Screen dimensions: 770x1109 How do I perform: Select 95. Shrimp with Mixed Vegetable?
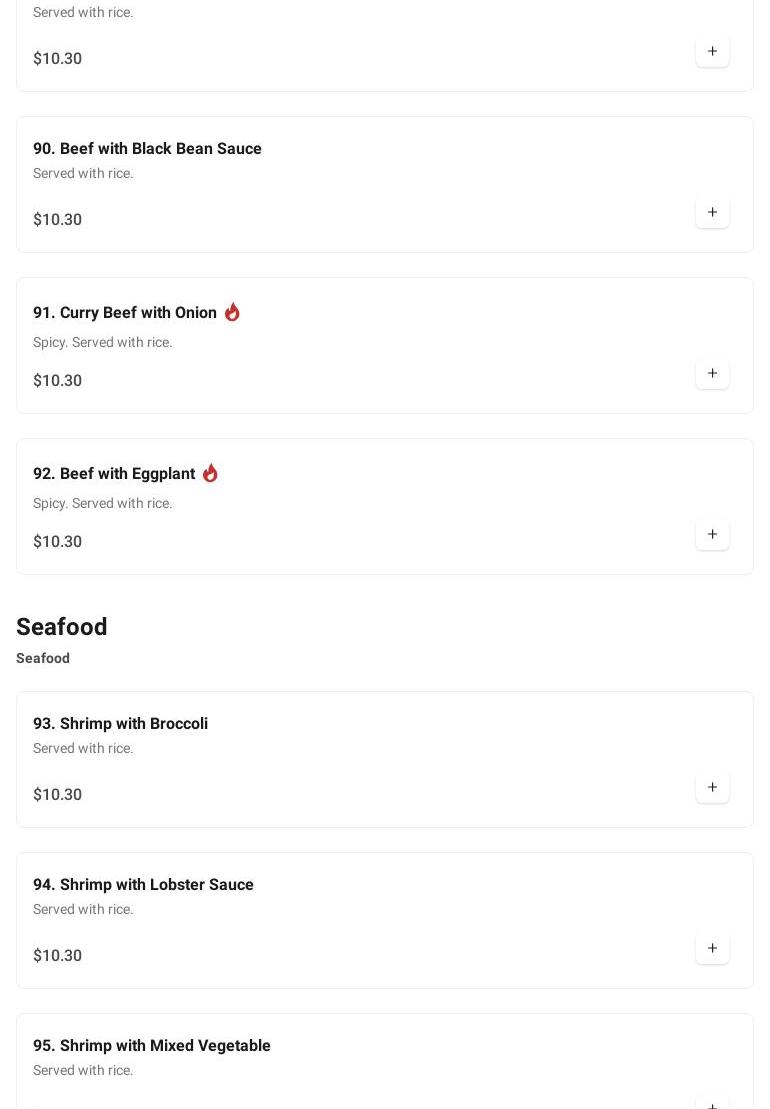click(x=152, y=1046)
